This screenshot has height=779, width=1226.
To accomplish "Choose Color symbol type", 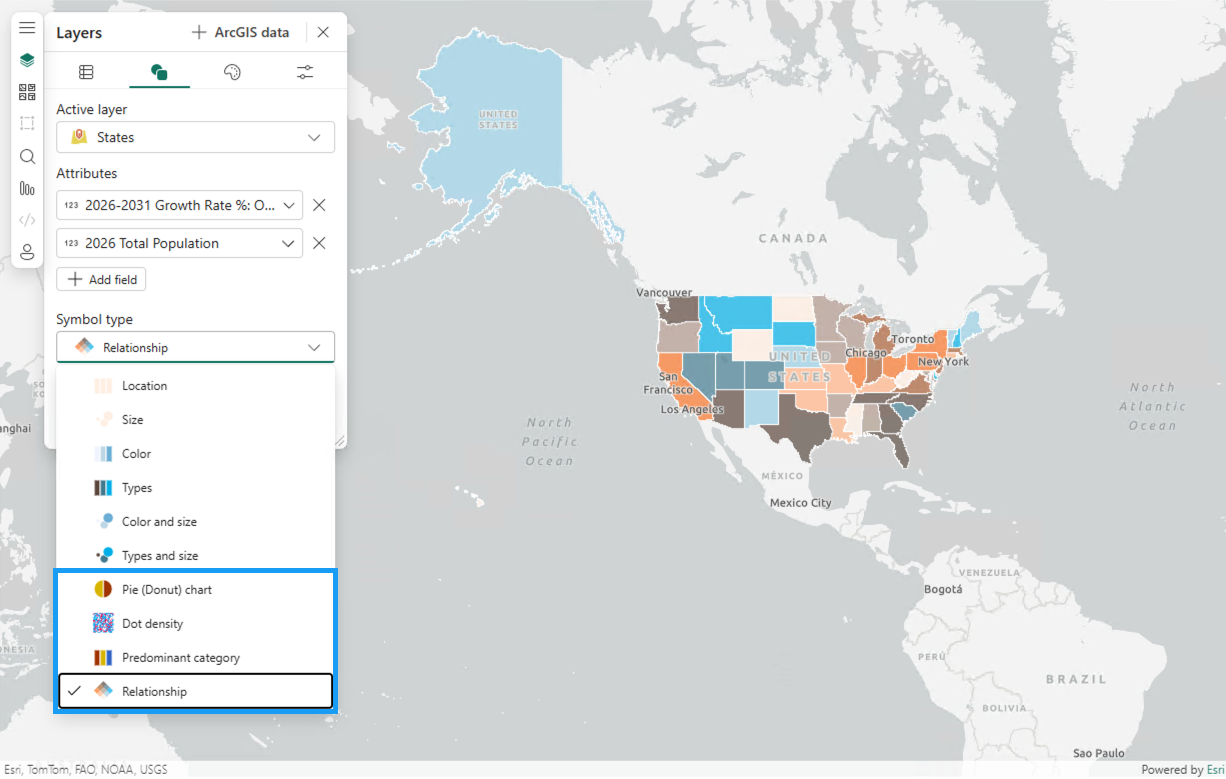I will (195, 454).
